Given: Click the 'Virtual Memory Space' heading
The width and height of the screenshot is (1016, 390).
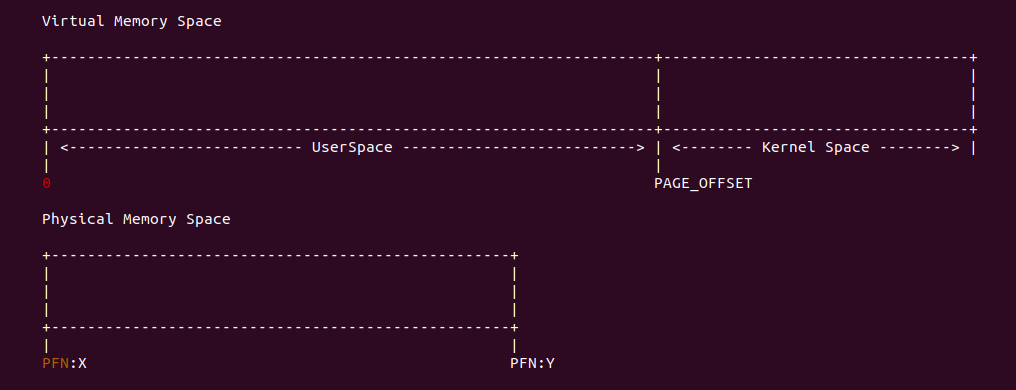Looking at the screenshot, I should click(x=132, y=21).
